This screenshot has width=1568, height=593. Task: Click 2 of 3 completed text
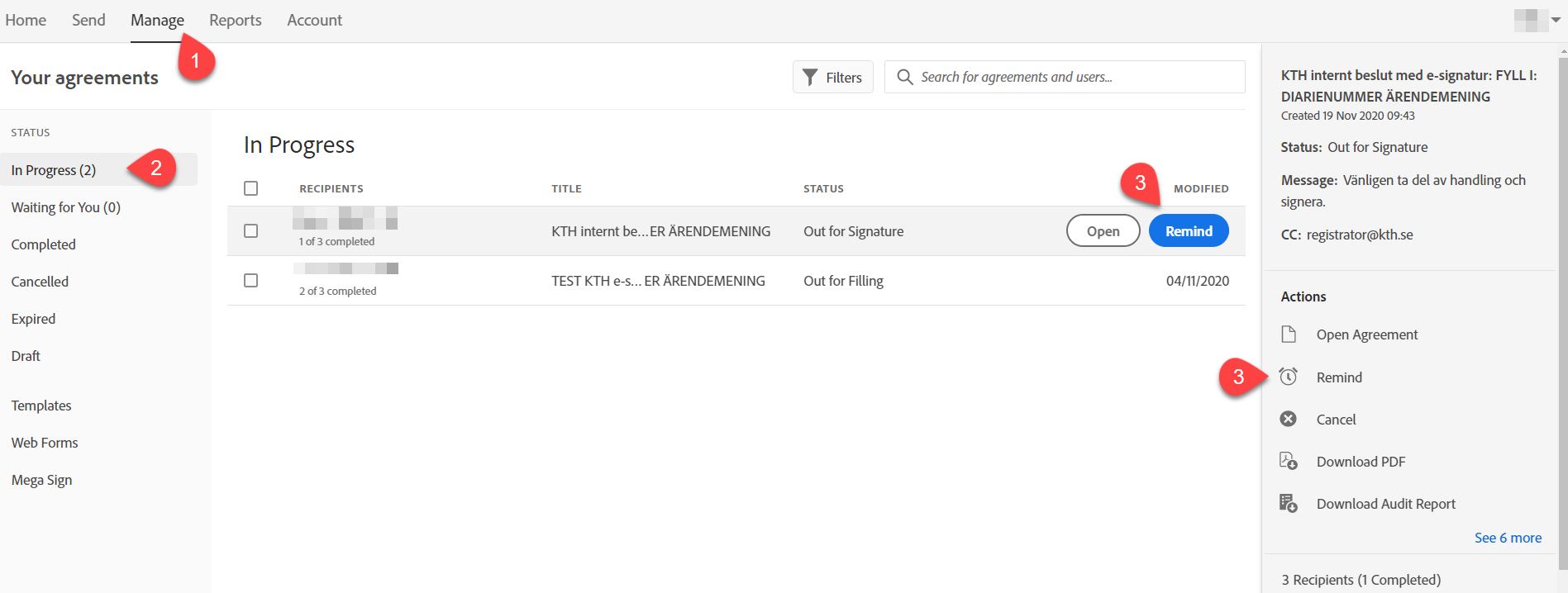[x=337, y=291]
